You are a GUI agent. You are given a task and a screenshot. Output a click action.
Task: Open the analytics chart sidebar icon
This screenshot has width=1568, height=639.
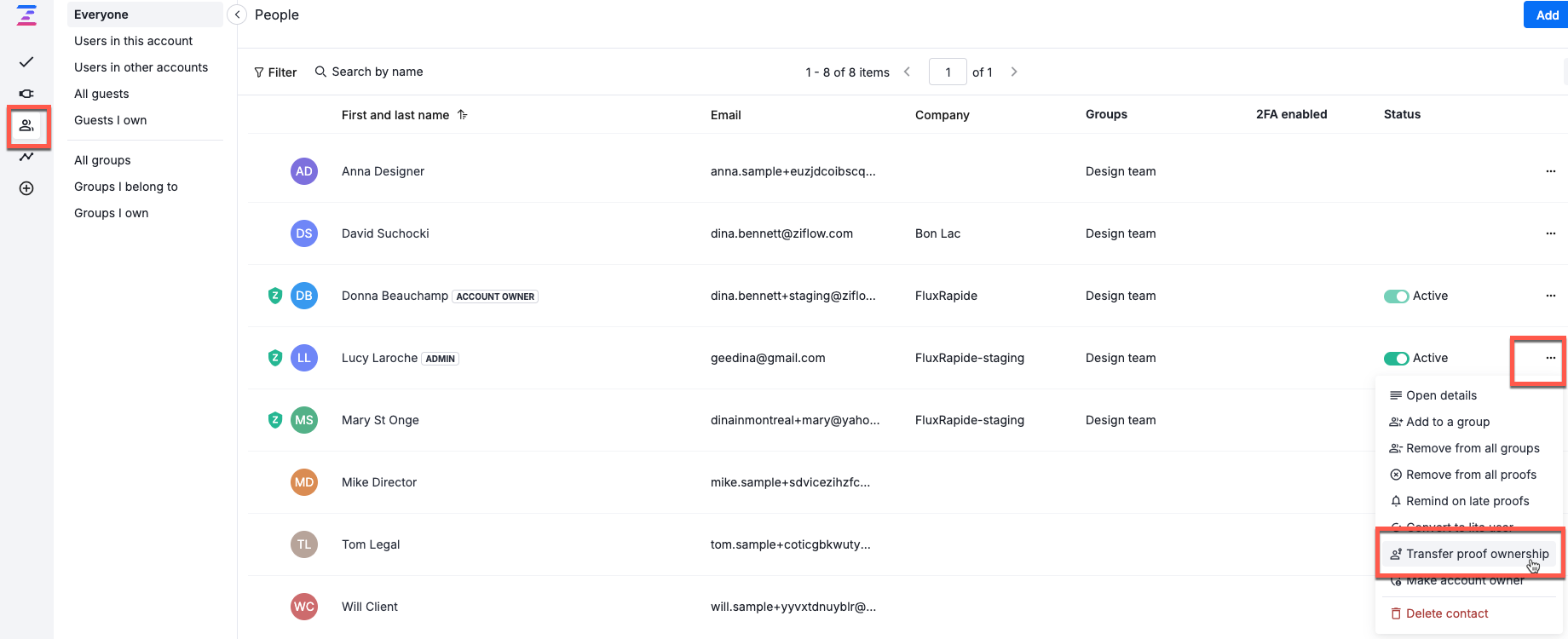[26, 157]
